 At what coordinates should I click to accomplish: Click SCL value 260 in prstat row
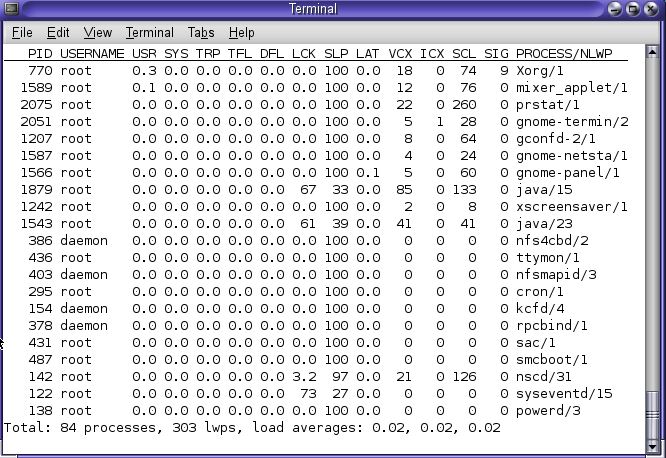[464, 105]
